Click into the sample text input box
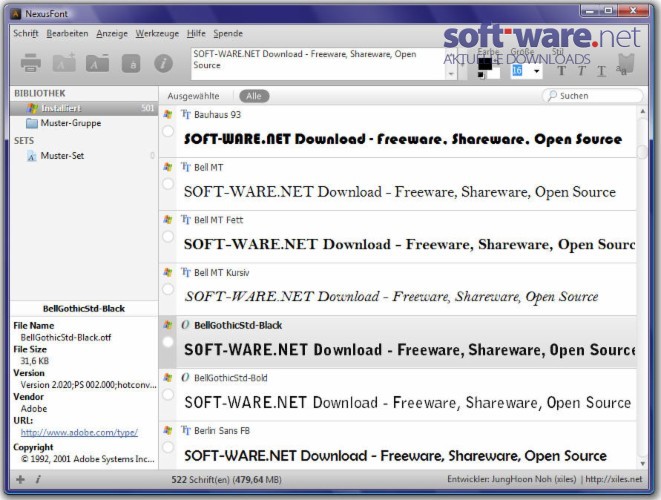 click(318, 64)
